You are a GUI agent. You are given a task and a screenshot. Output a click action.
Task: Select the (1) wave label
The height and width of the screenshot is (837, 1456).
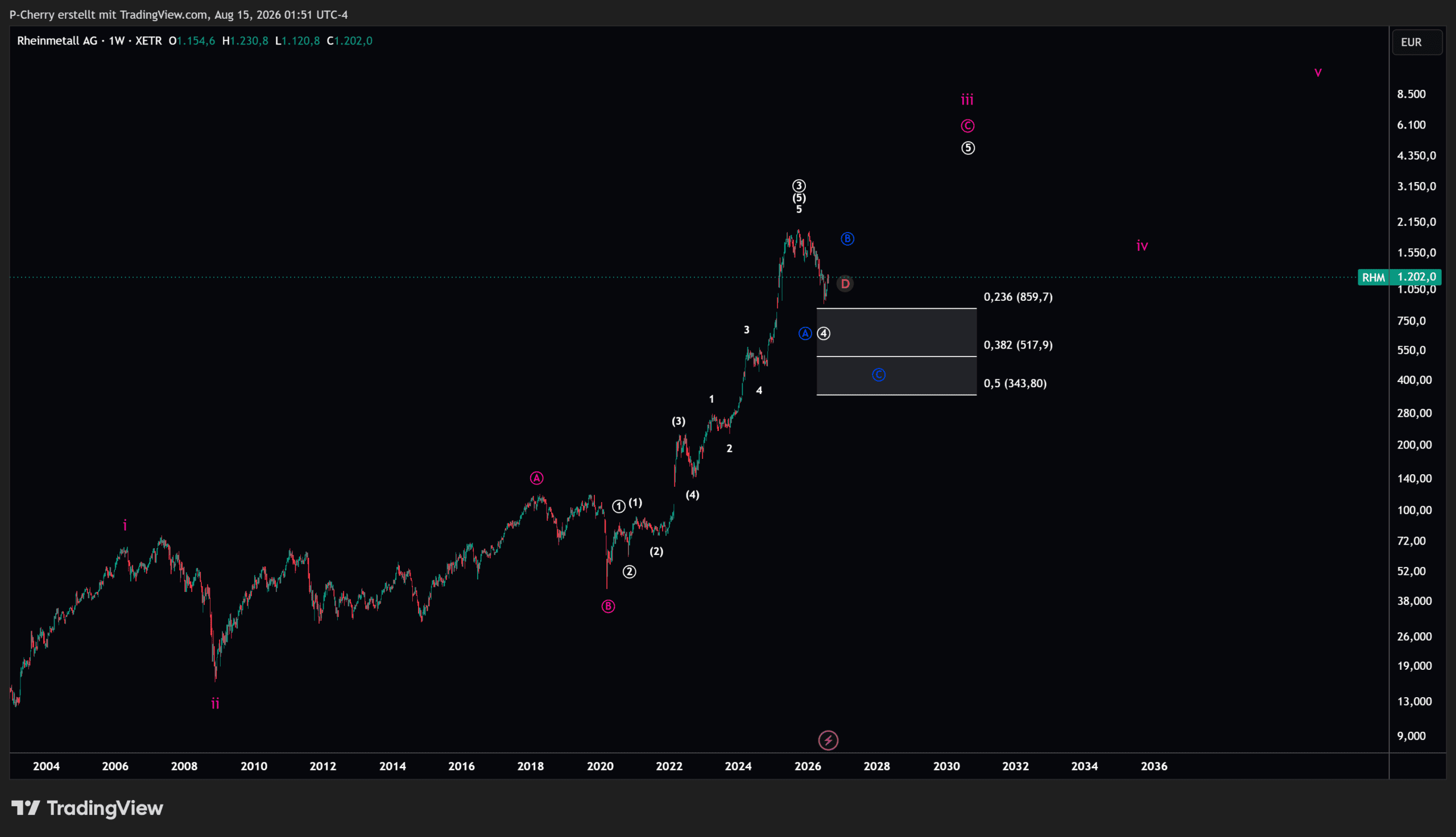[x=635, y=503]
